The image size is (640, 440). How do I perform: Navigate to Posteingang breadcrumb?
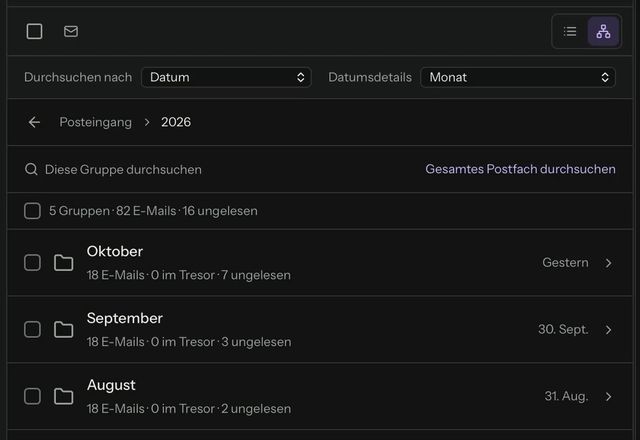pos(96,122)
